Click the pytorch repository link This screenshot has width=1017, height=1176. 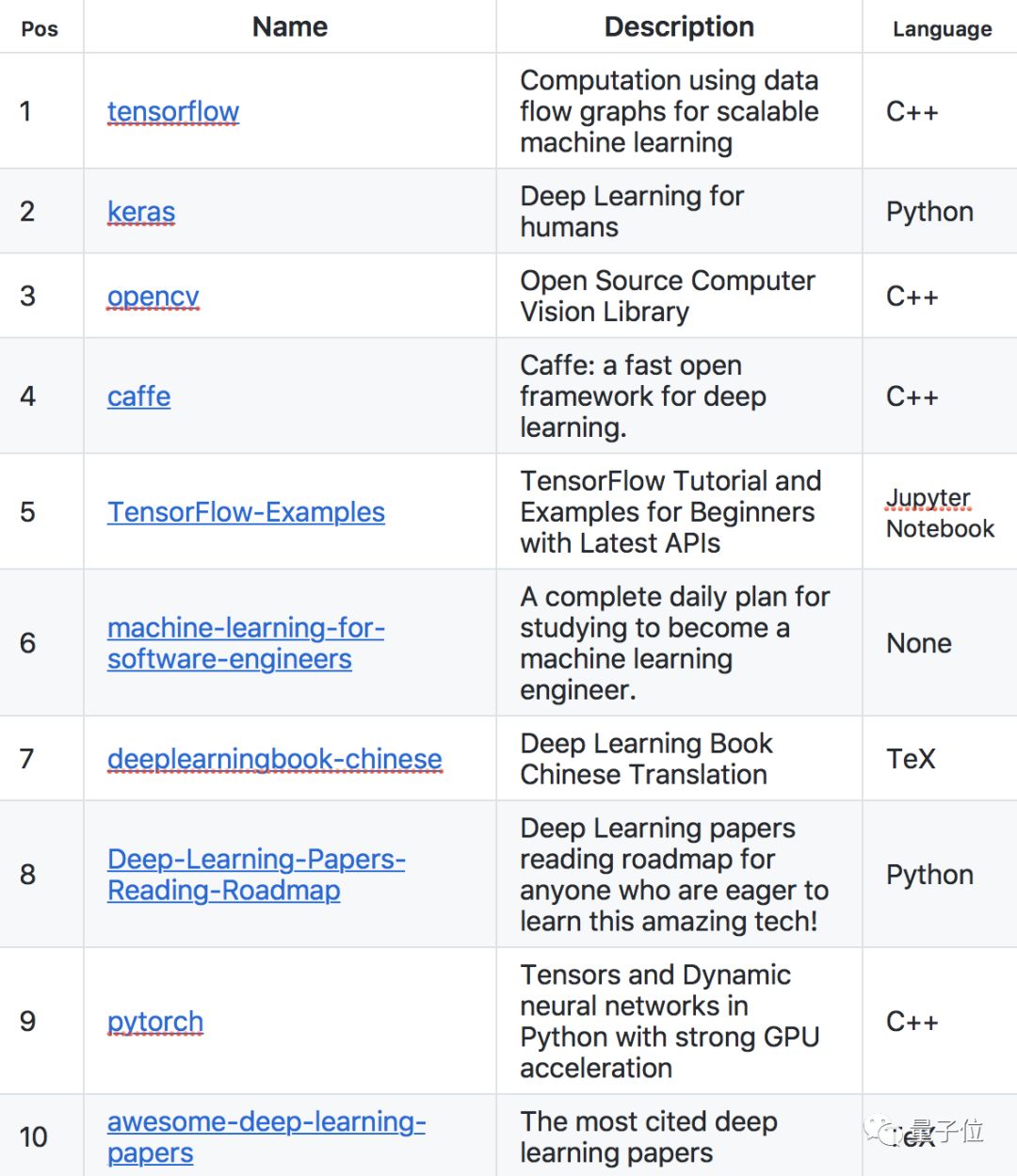[x=155, y=1022]
